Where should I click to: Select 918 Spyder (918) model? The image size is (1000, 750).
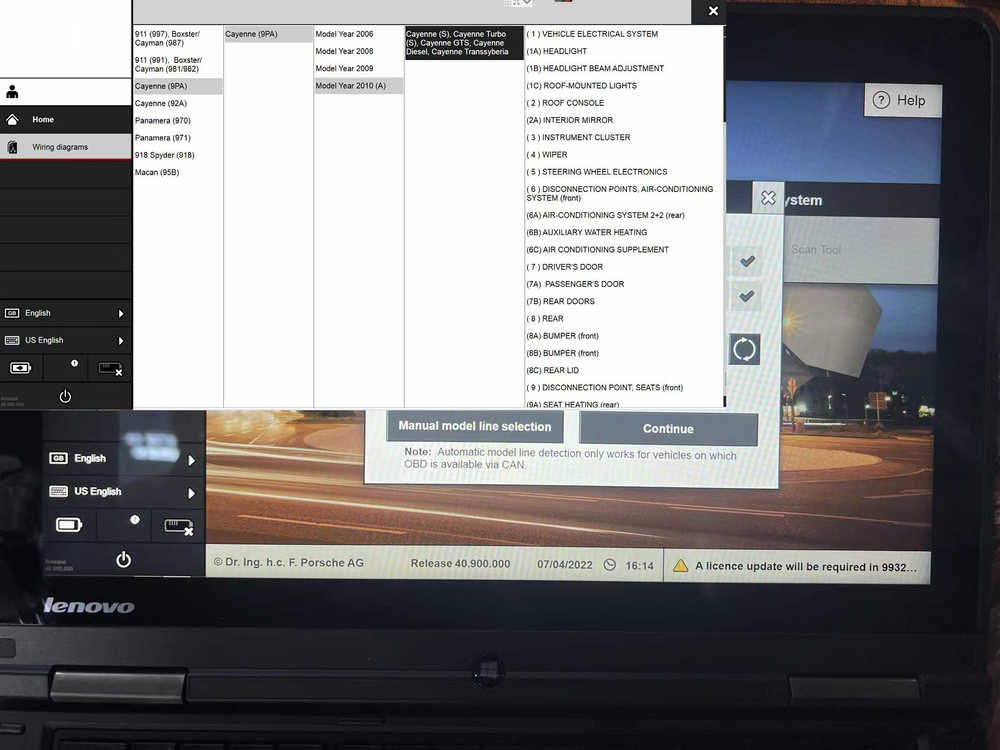click(177, 155)
